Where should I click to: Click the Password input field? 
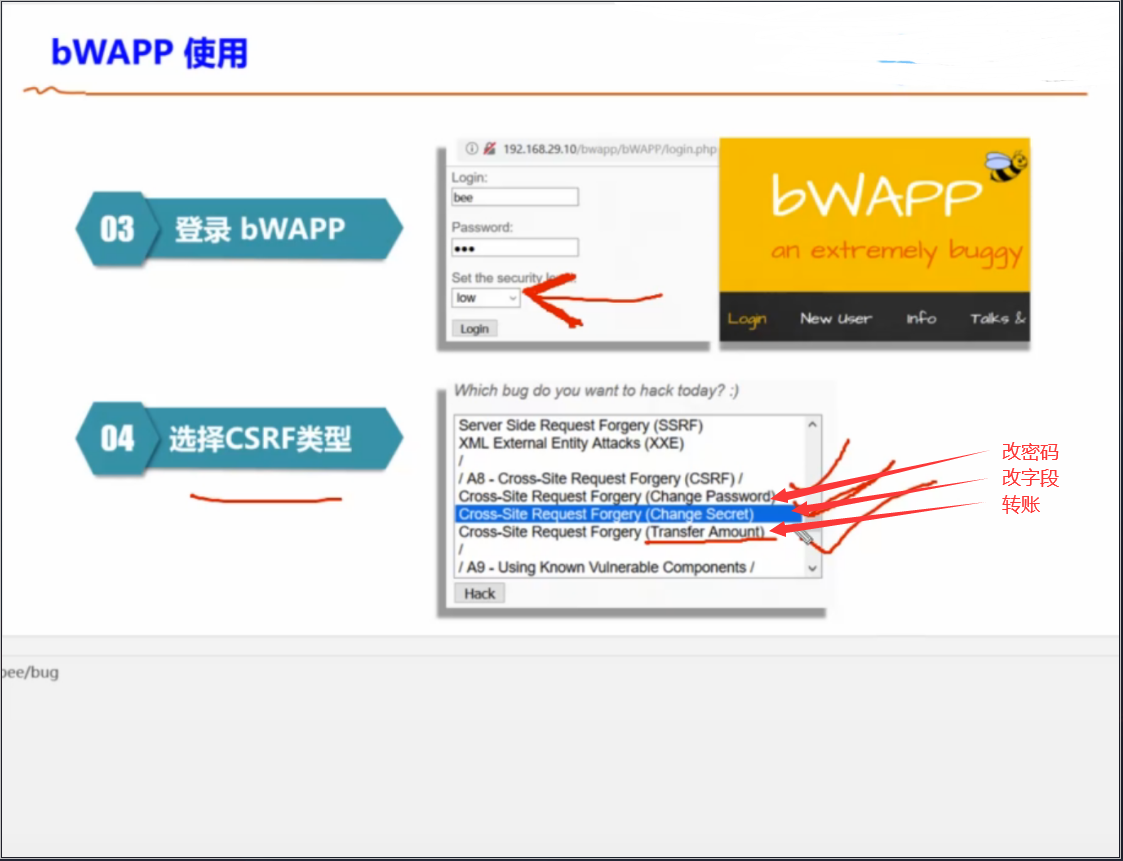click(514, 248)
